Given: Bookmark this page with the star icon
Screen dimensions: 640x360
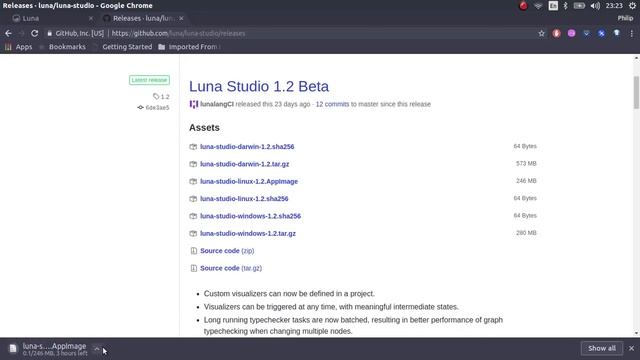Looking at the screenshot, I should pos(541,33).
